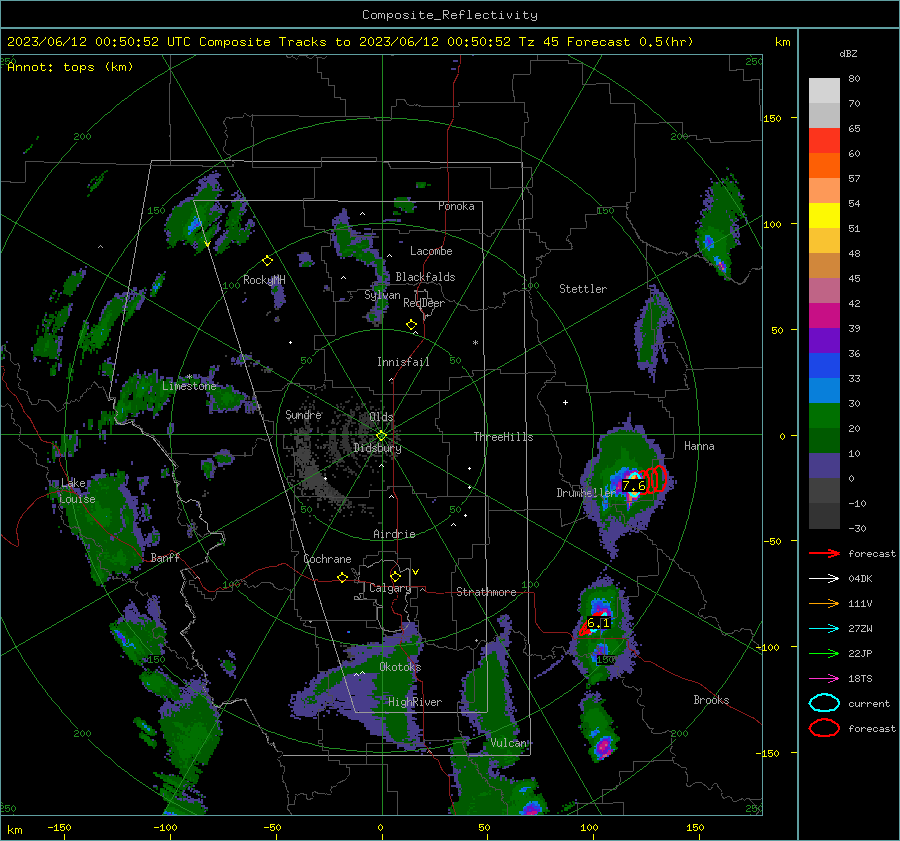
Task: Click the Drumheller city label
Action: (586, 493)
